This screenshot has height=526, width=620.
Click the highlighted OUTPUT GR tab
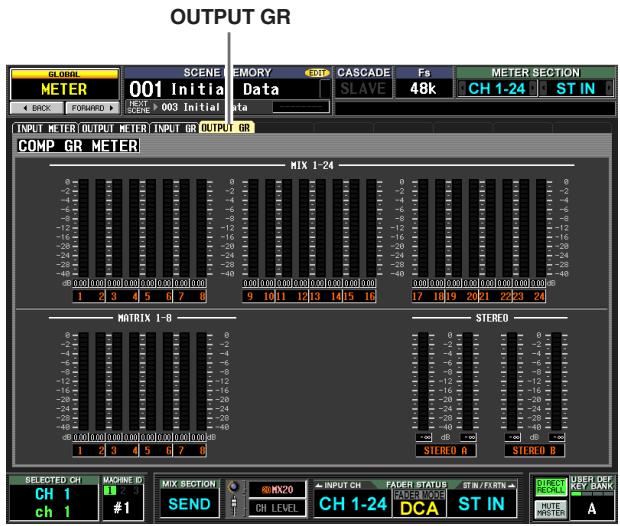pyautogui.click(x=226, y=128)
